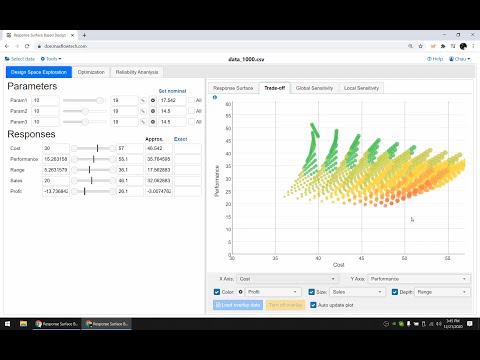The image size is (480, 360).
Task: Disable Auto update plot checkbox
Action: tap(313, 305)
